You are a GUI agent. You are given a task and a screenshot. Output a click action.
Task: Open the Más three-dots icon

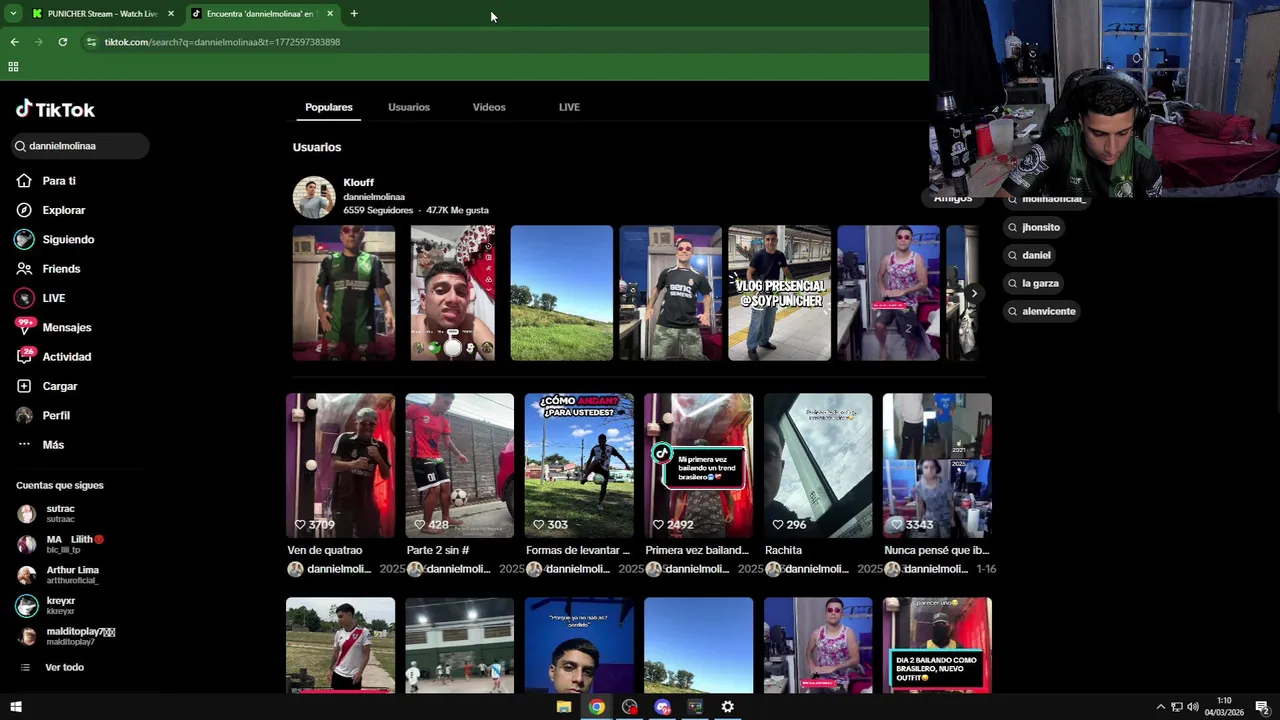[x=24, y=445]
